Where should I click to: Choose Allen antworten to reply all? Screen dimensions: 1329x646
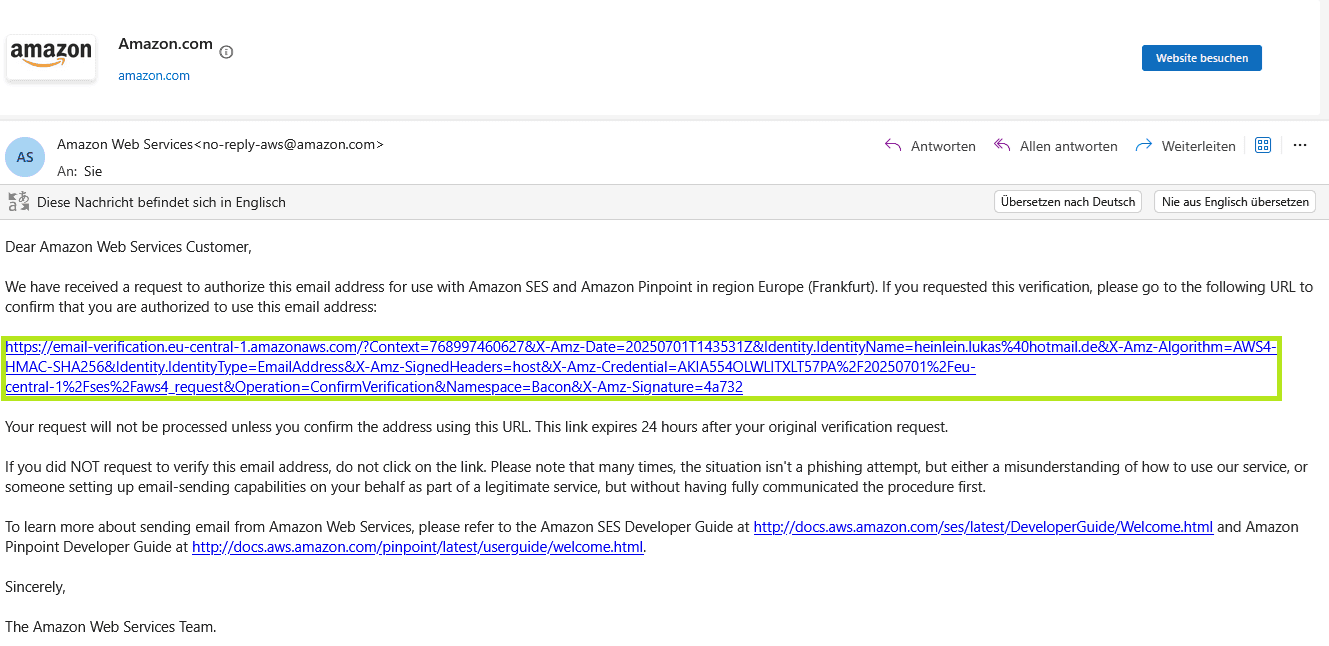[1055, 146]
